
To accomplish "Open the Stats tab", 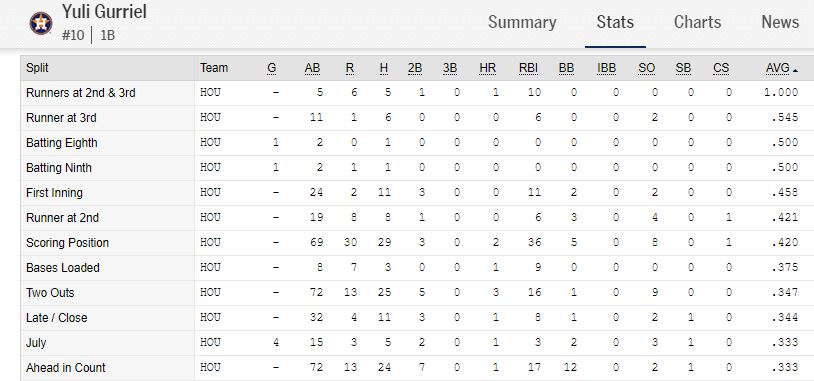I will pyautogui.click(x=615, y=22).
